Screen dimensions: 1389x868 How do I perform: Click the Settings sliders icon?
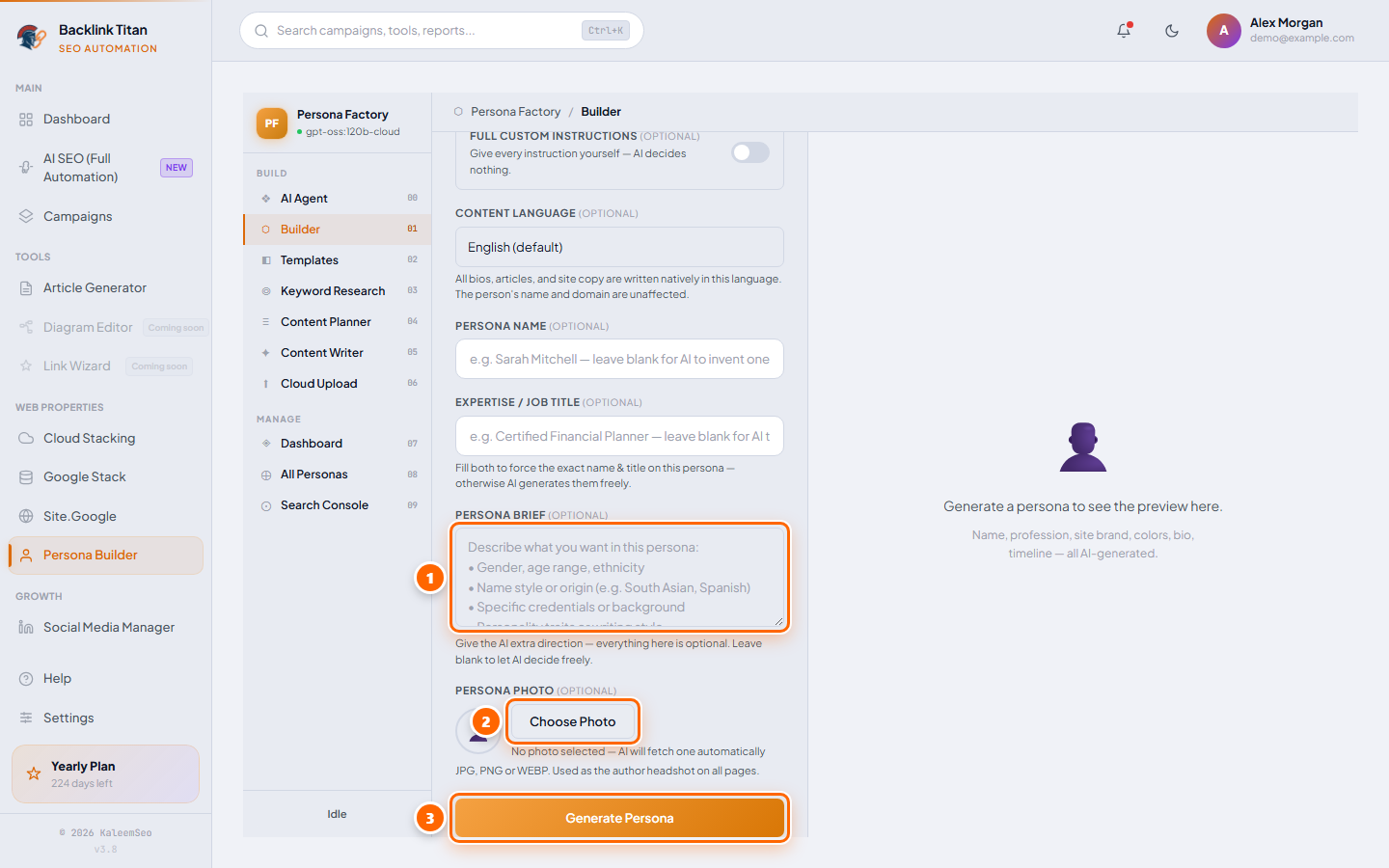point(26,719)
